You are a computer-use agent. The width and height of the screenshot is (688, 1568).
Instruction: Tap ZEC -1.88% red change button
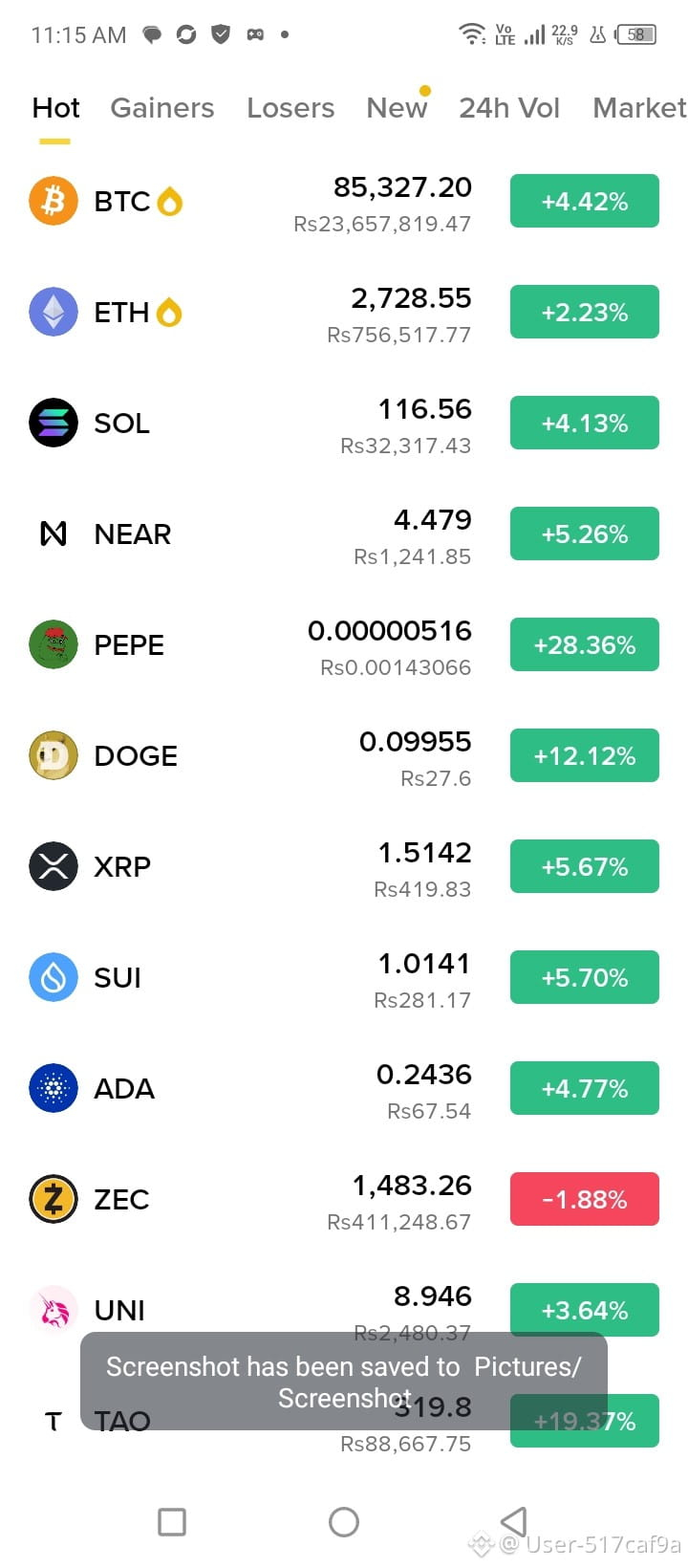pos(585,1199)
